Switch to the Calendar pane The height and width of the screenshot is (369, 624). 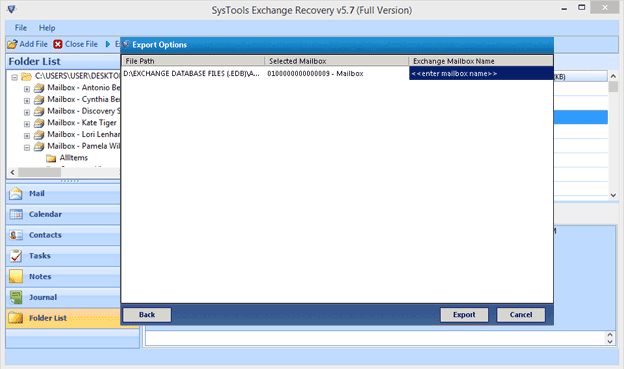(x=63, y=214)
